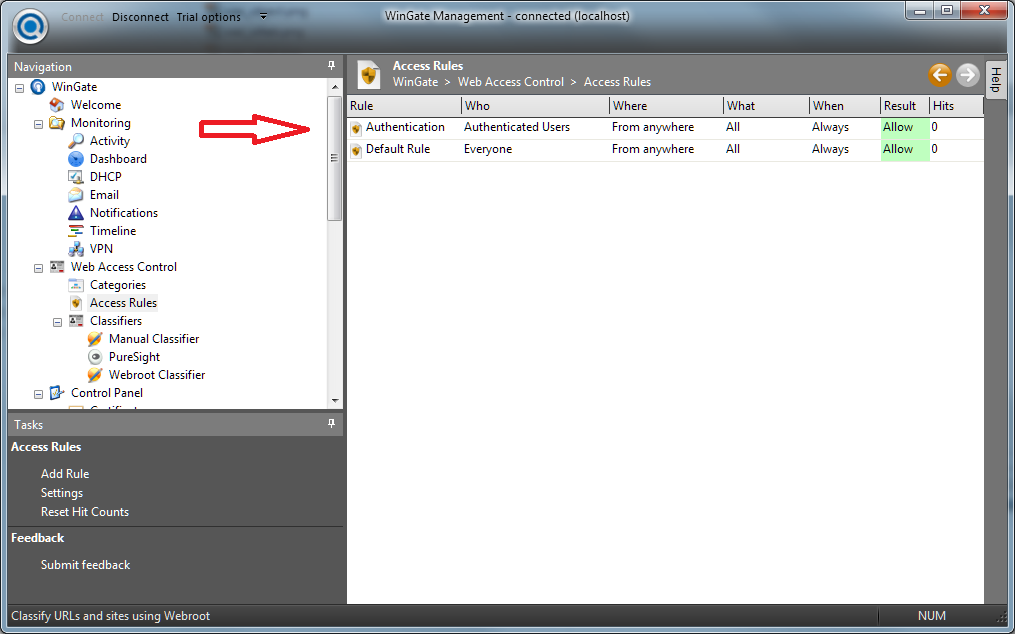Pin the Navigation panel
Screen dimensions: 1015x634
coord(331,65)
